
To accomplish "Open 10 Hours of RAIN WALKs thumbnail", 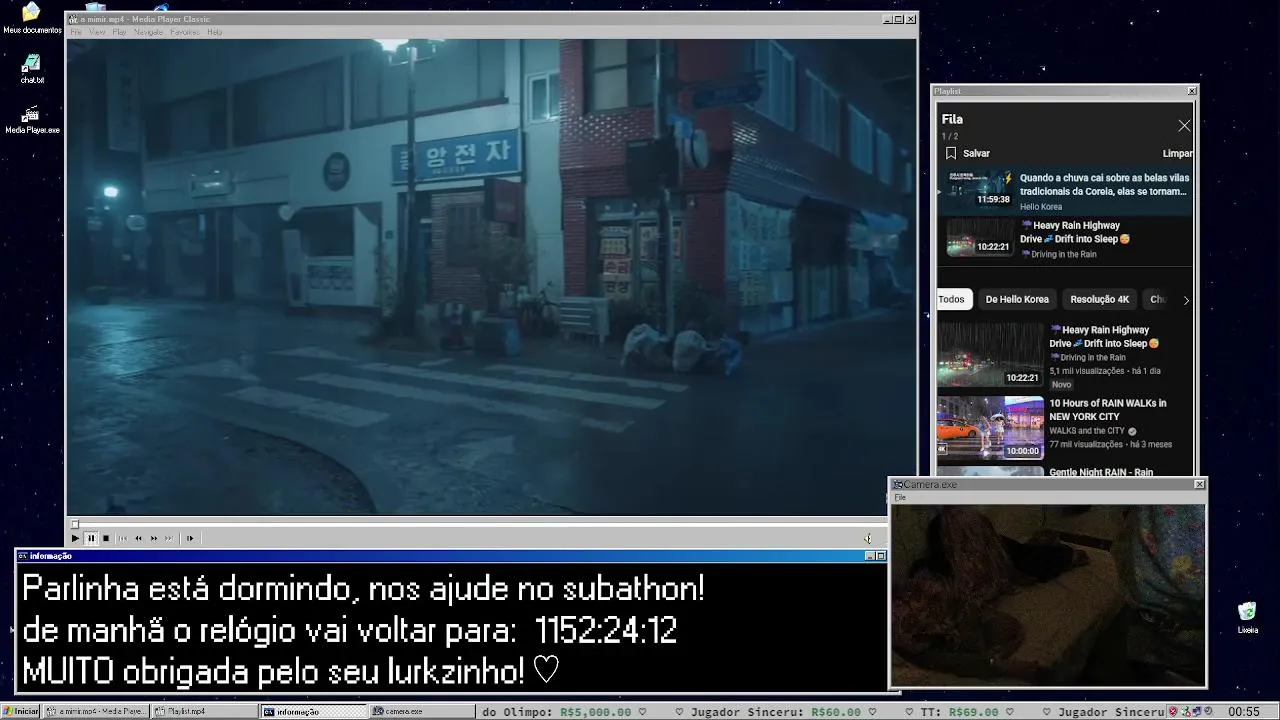I will click(990, 428).
